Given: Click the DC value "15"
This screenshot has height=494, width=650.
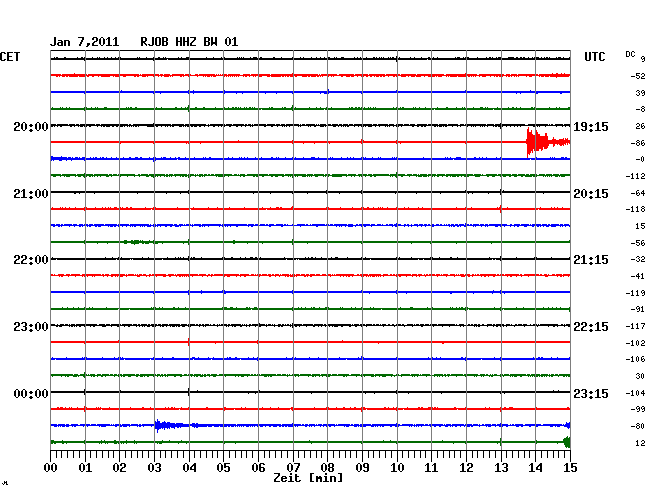Looking at the screenshot, I should coord(640,226).
